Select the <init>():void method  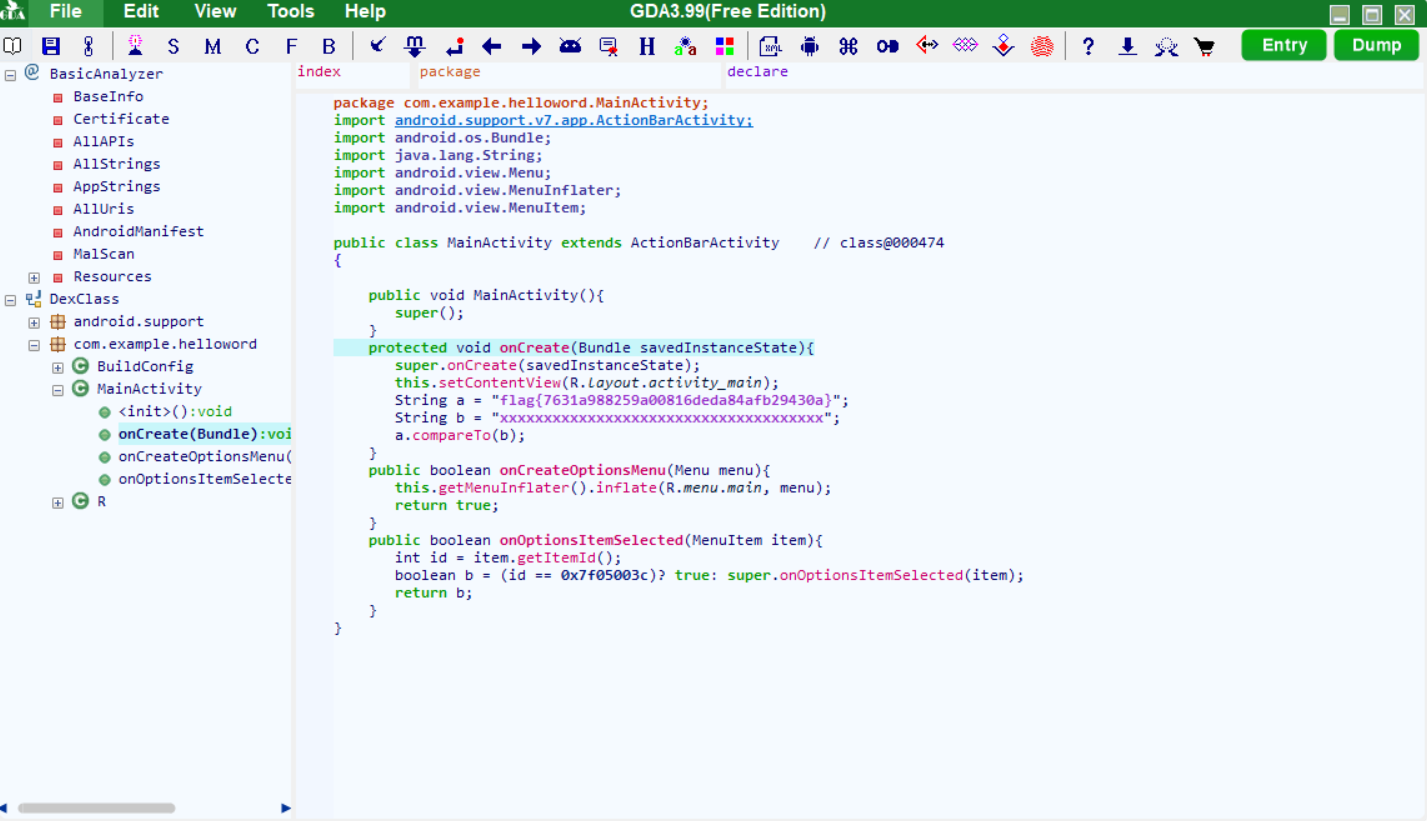175,412
